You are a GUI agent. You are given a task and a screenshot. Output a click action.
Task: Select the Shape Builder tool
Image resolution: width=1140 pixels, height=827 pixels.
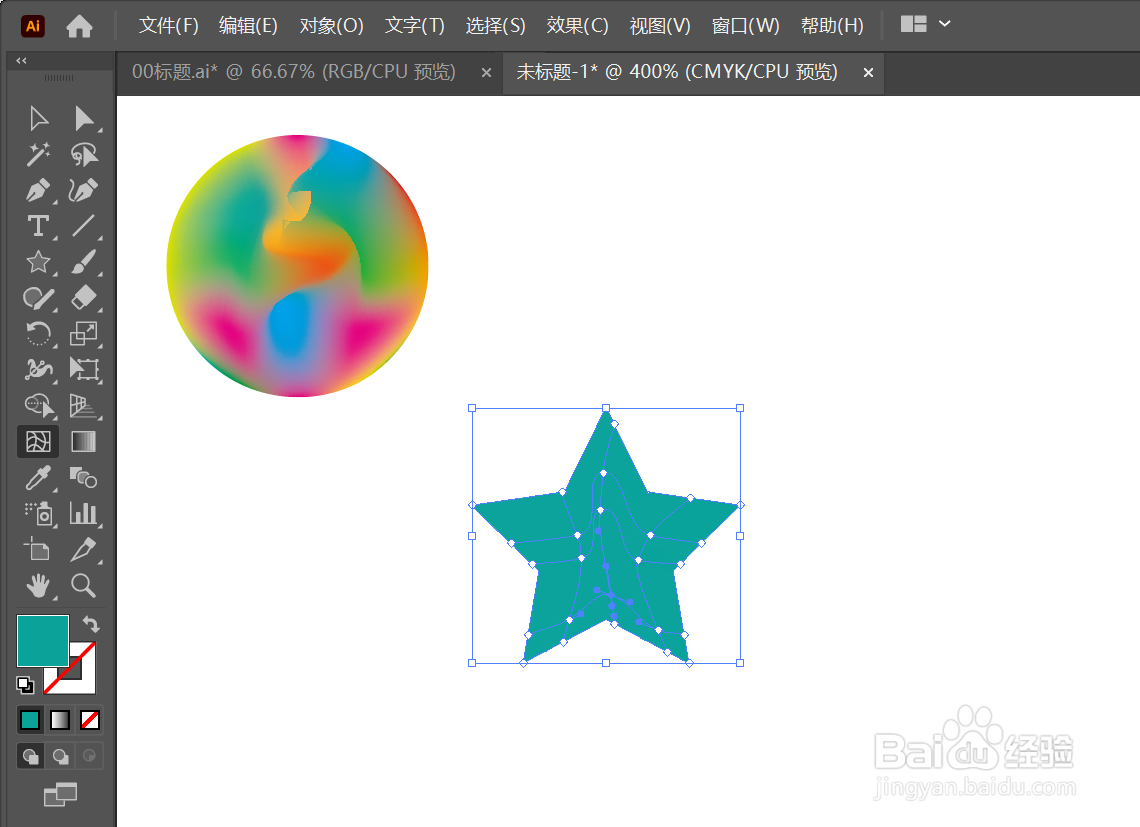pyautogui.click(x=39, y=405)
